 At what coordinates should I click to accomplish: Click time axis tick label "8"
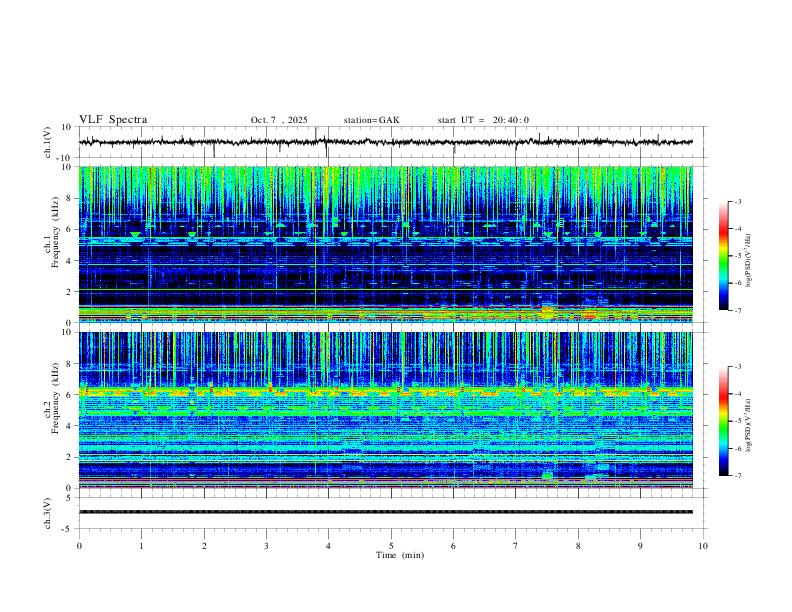coord(578,546)
